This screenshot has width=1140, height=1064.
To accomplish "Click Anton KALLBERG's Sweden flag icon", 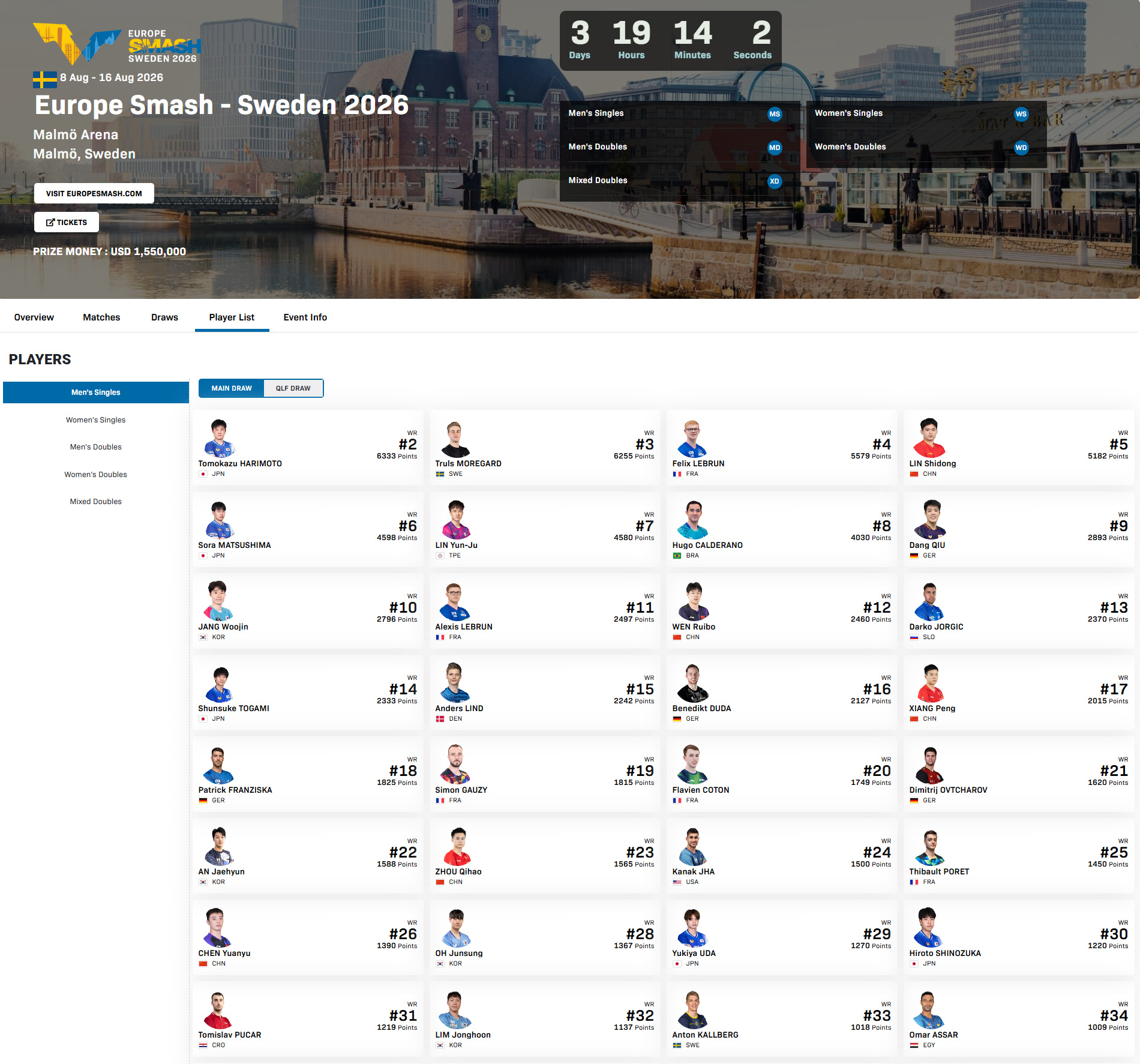I will [677, 1045].
